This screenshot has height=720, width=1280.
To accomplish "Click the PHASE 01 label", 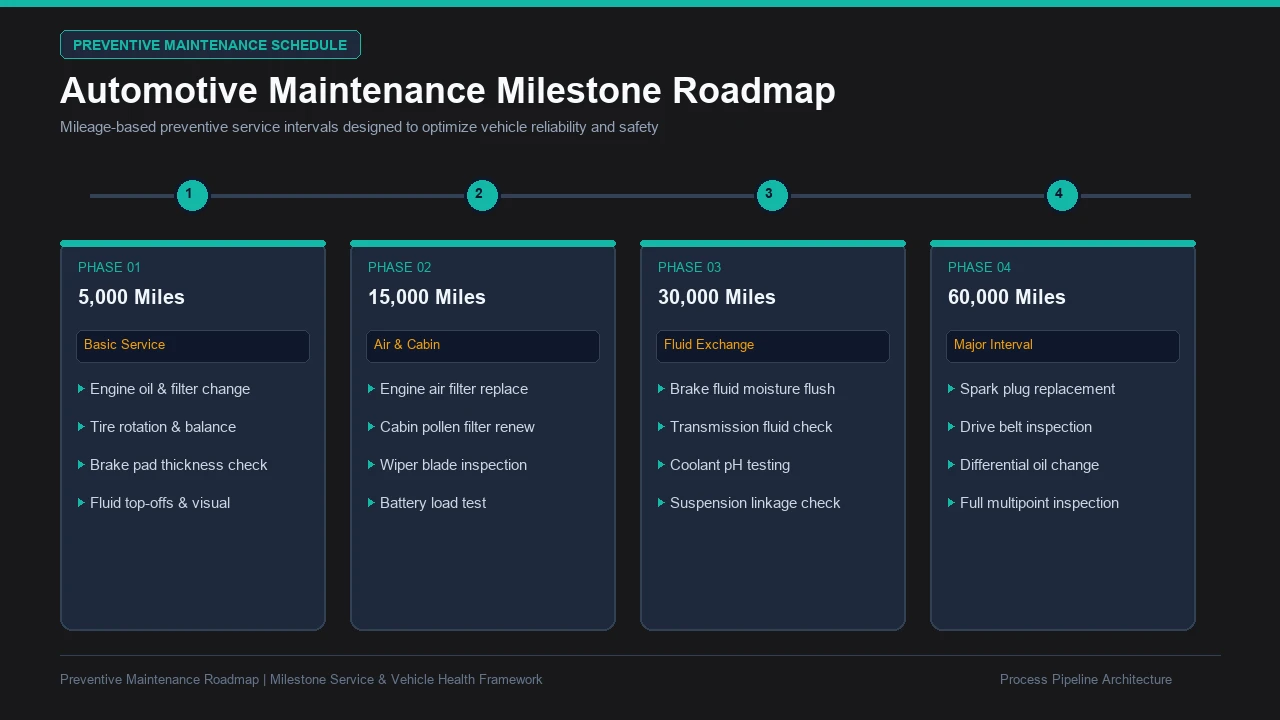I will click(109, 267).
